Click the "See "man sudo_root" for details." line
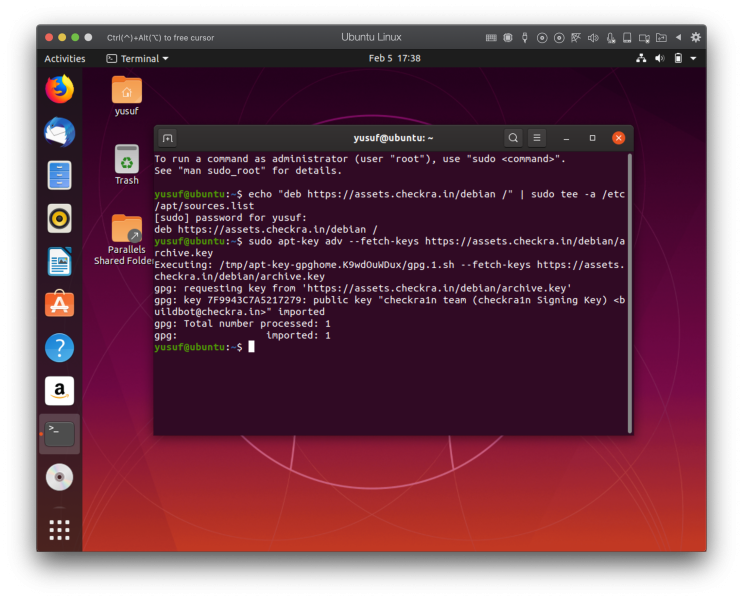 (248, 171)
